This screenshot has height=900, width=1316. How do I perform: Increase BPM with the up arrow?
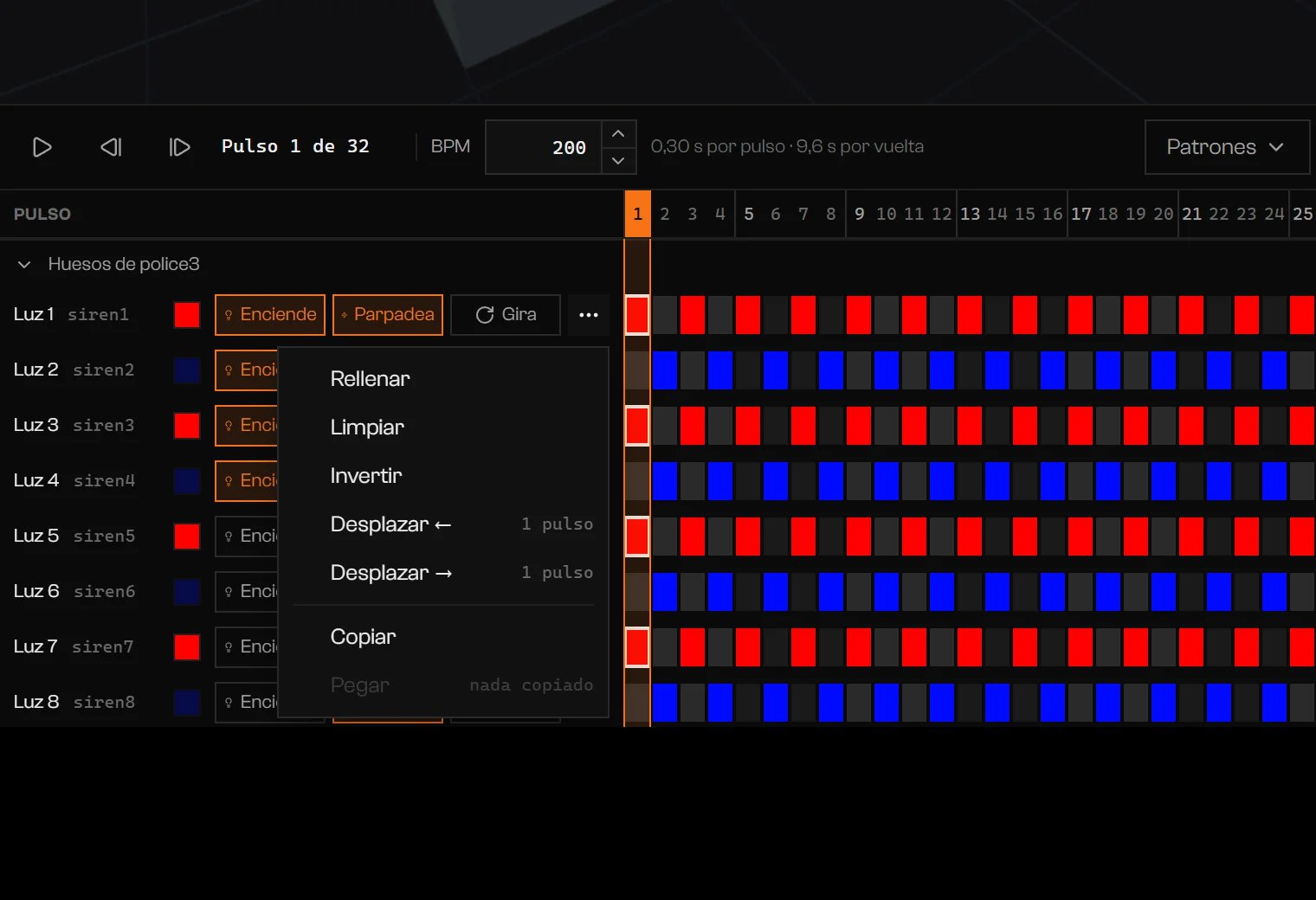[x=618, y=134]
